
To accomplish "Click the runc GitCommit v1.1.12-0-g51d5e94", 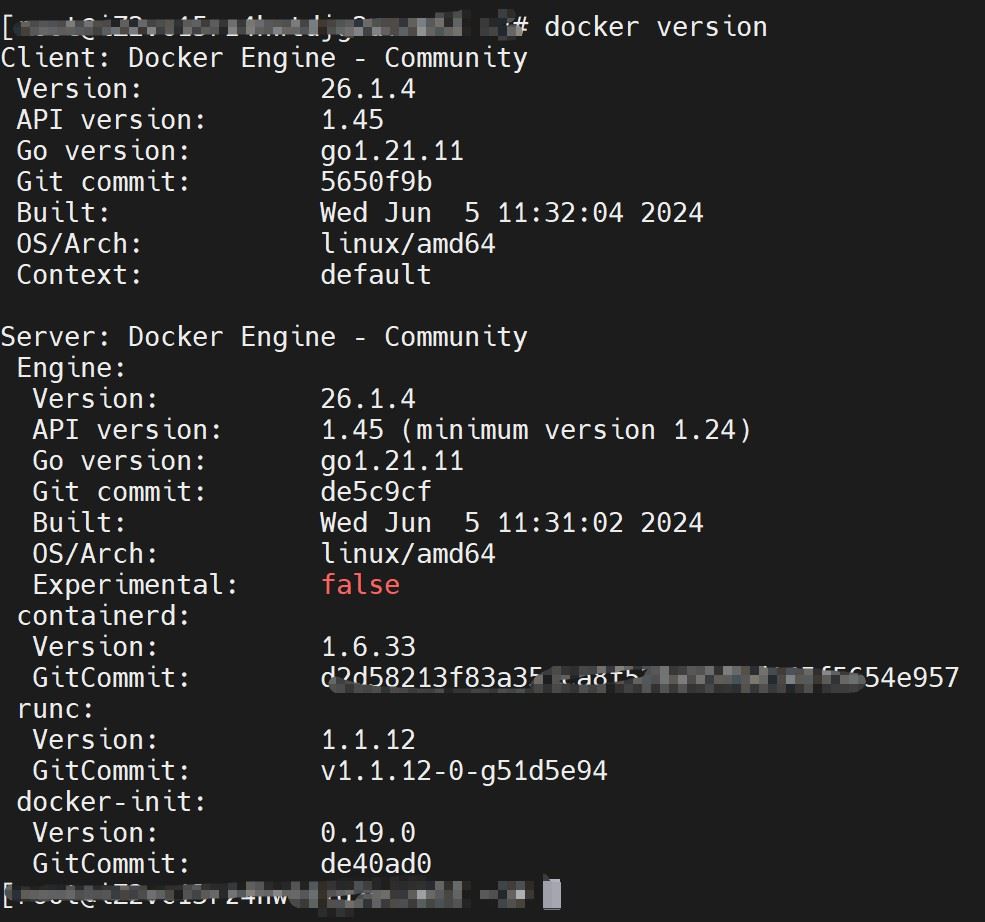I will (464, 771).
